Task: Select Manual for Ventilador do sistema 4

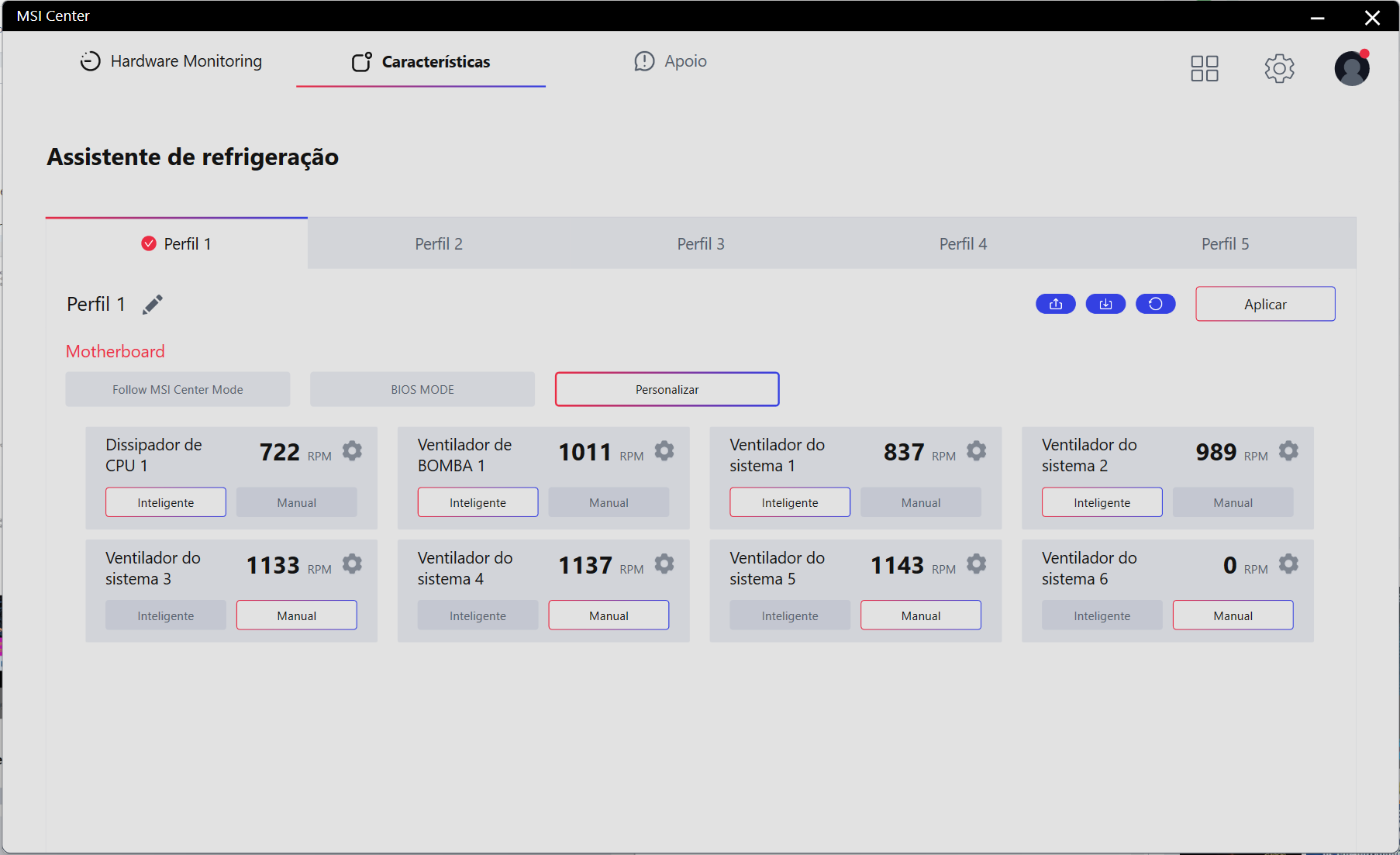Action: pyautogui.click(x=609, y=615)
